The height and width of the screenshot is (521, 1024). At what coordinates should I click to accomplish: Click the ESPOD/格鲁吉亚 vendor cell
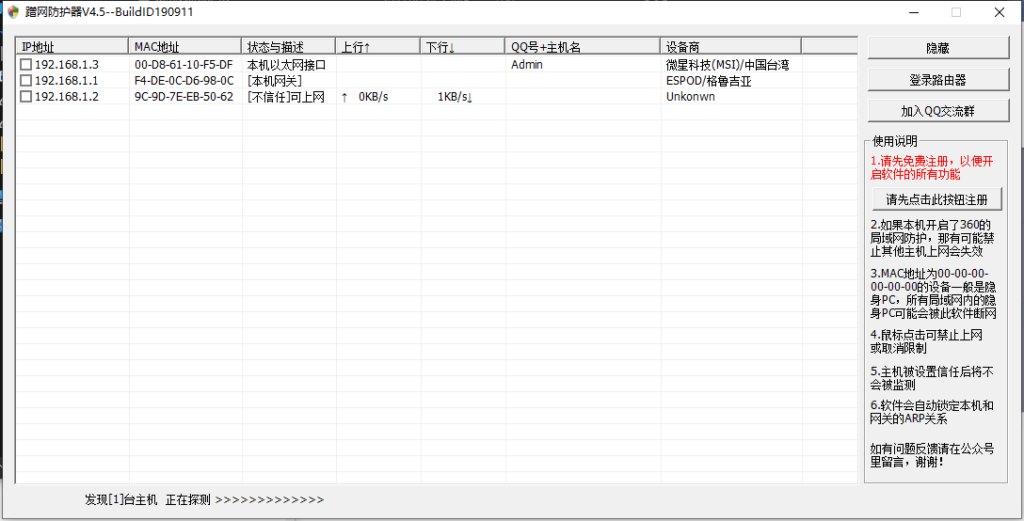[709, 80]
